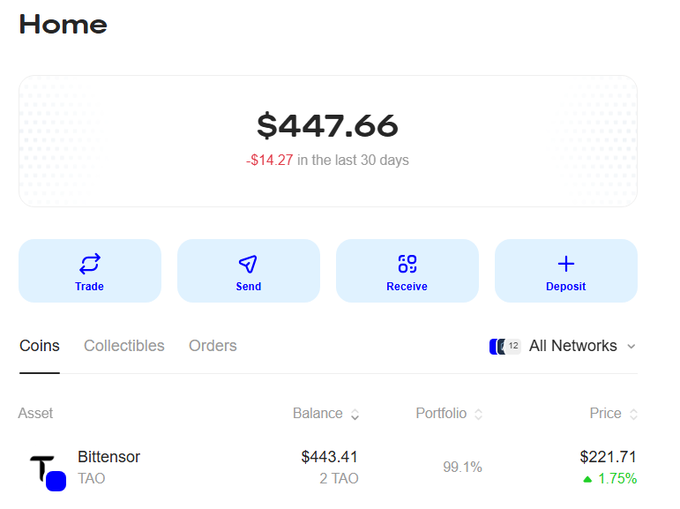
Task: Click the Balance column header
Action: 317,413
